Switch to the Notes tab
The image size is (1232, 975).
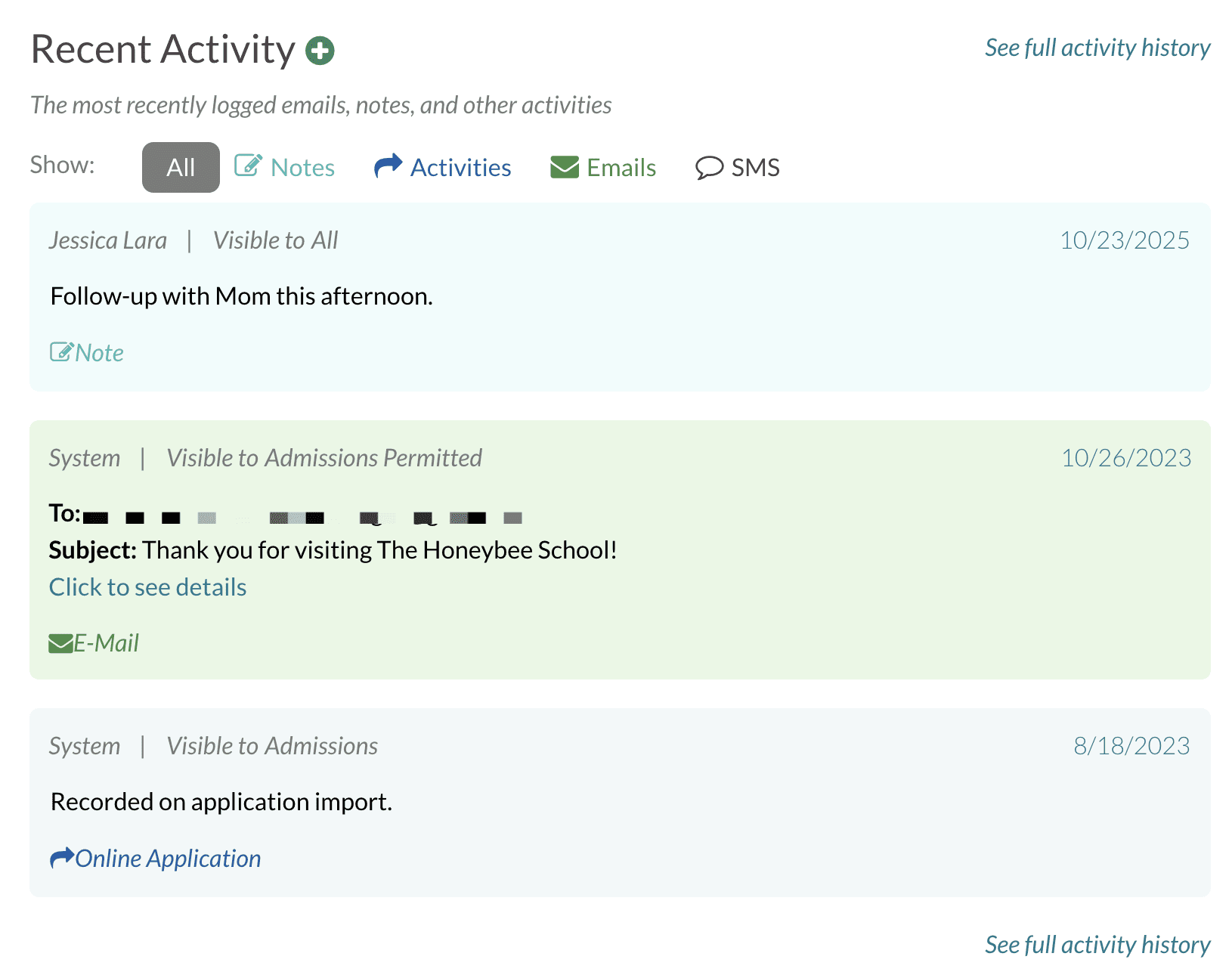(x=302, y=167)
